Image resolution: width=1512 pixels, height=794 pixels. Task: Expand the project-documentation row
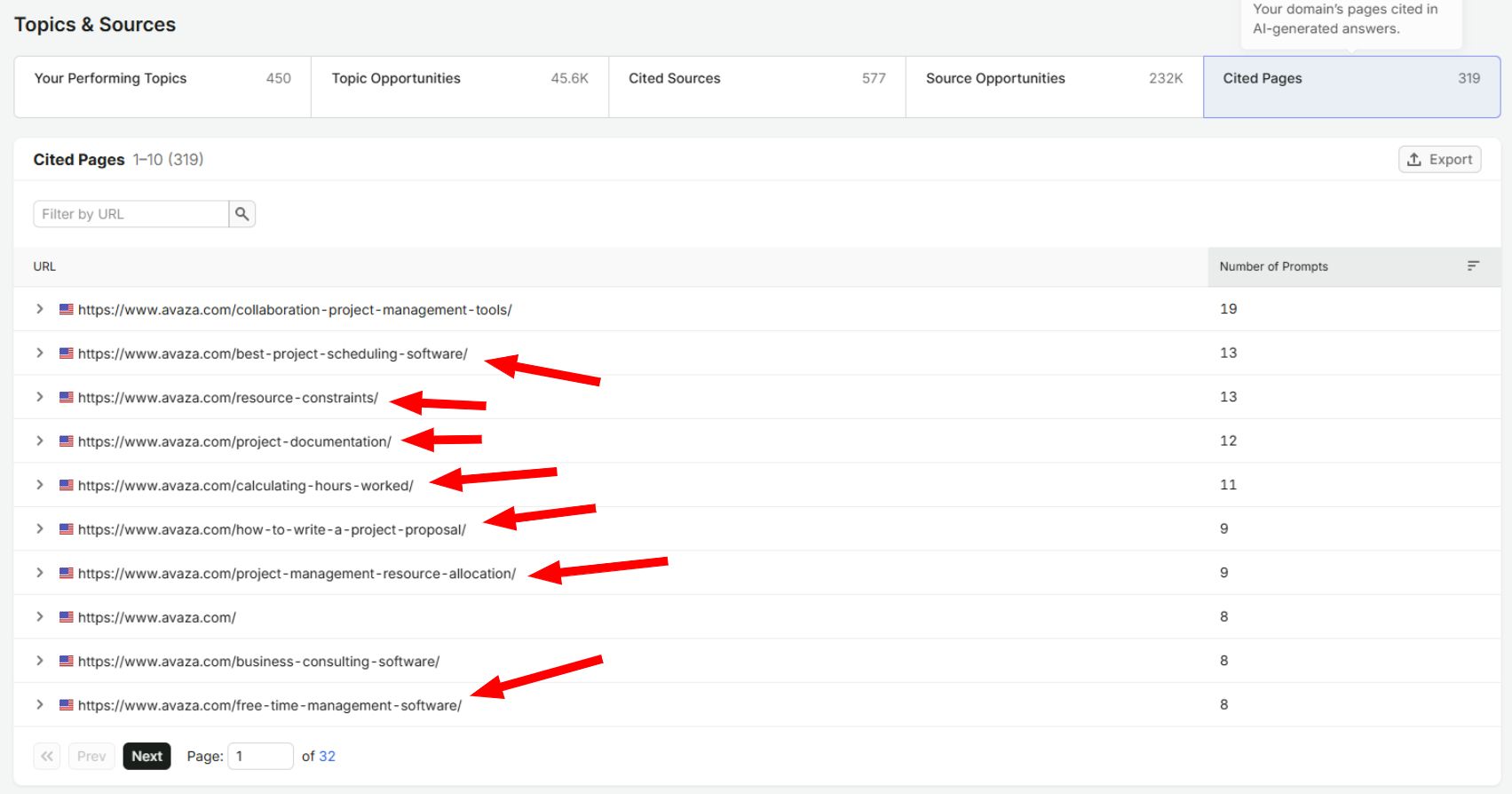point(40,441)
